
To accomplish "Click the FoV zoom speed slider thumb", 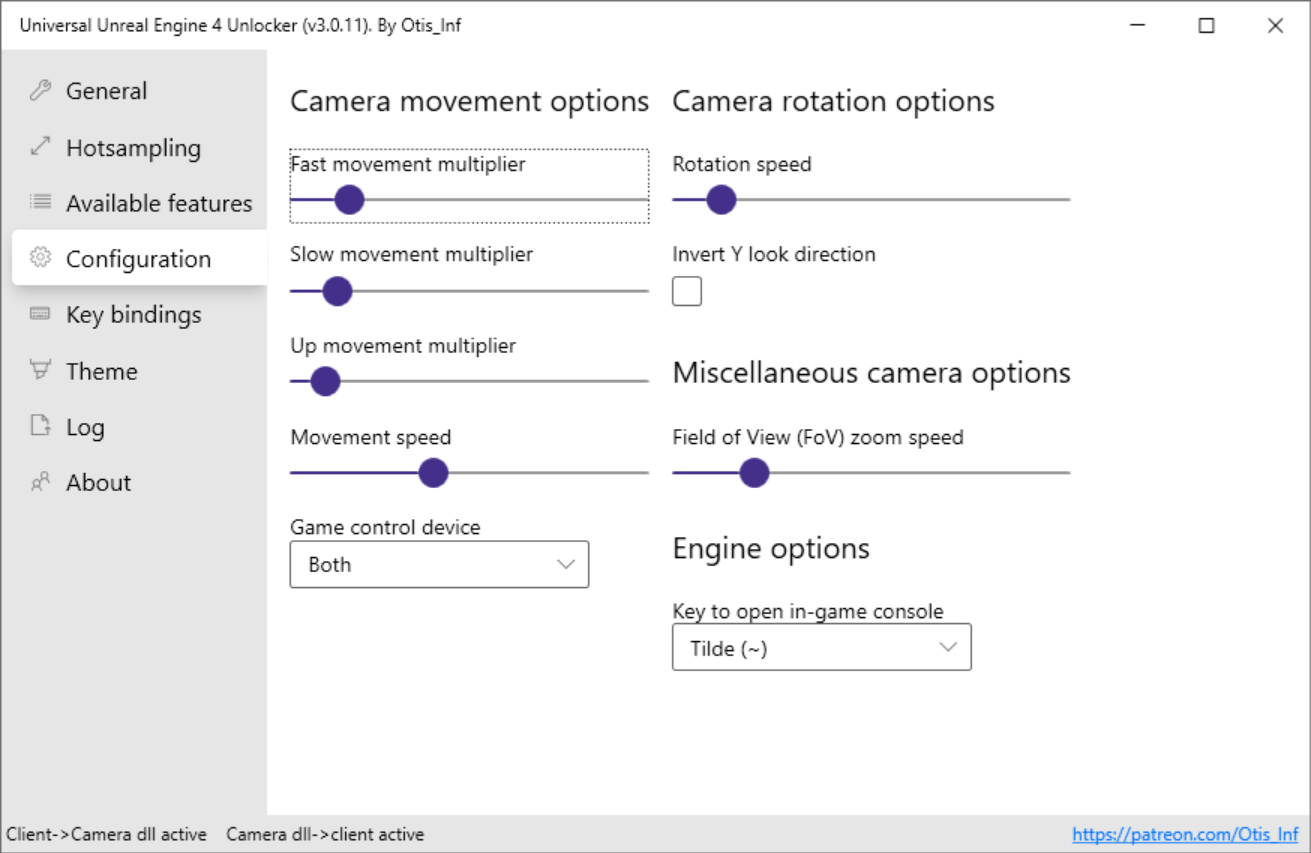I will click(x=754, y=473).
